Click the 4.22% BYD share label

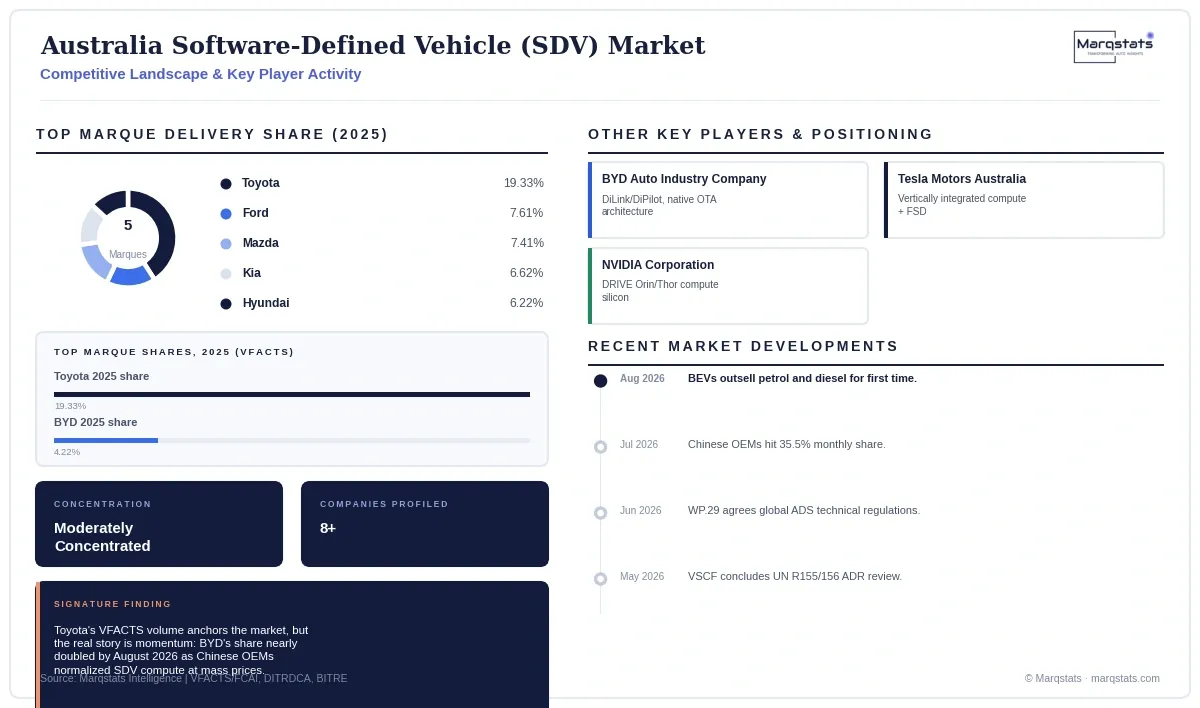tap(67, 452)
